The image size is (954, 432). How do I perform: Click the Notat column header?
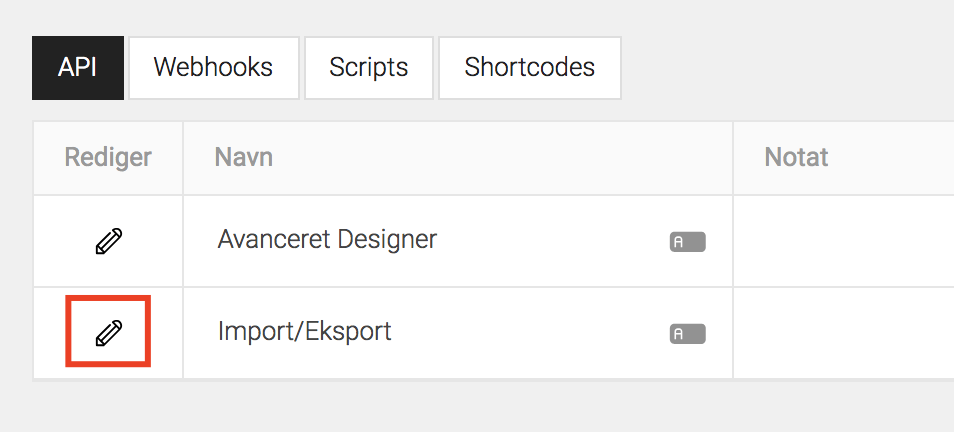pyautogui.click(x=796, y=158)
